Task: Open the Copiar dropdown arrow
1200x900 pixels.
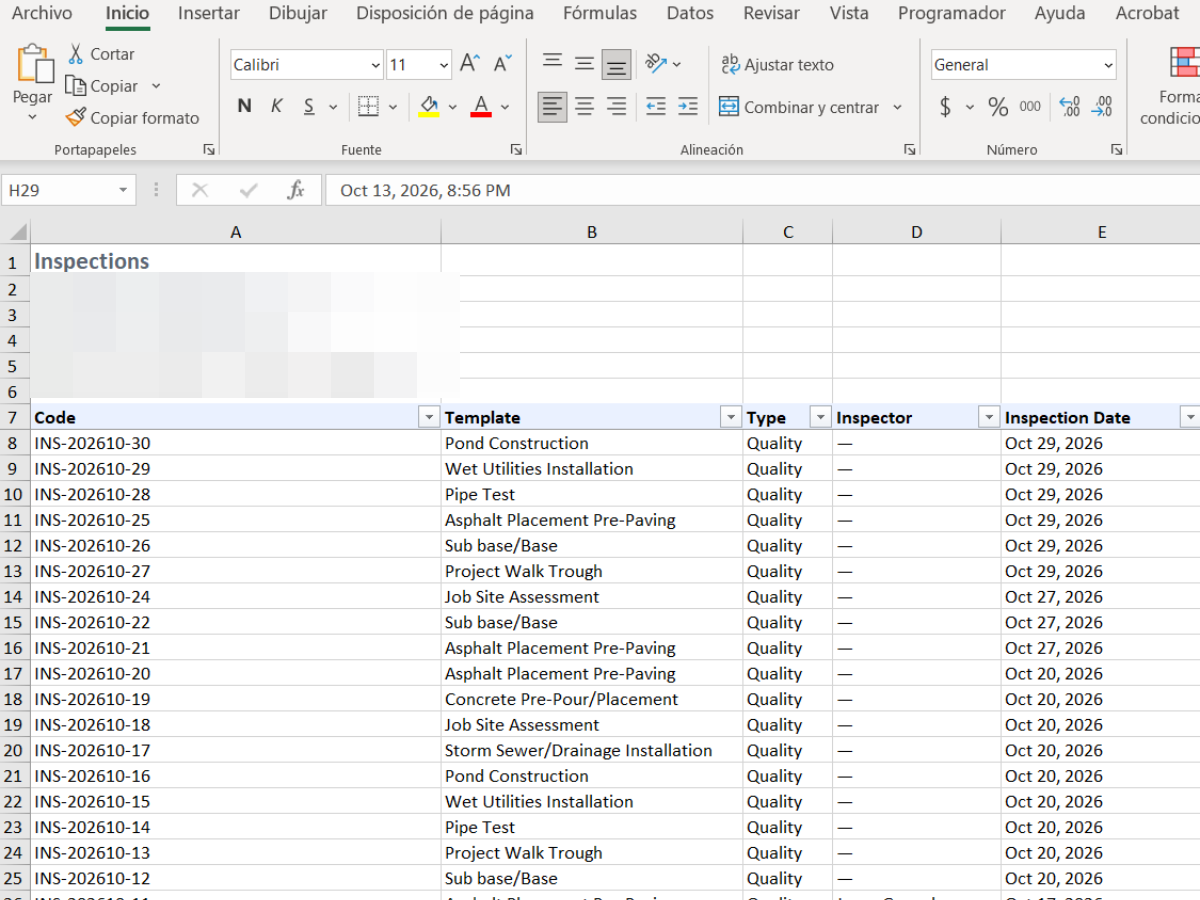Action: click(156, 86)
